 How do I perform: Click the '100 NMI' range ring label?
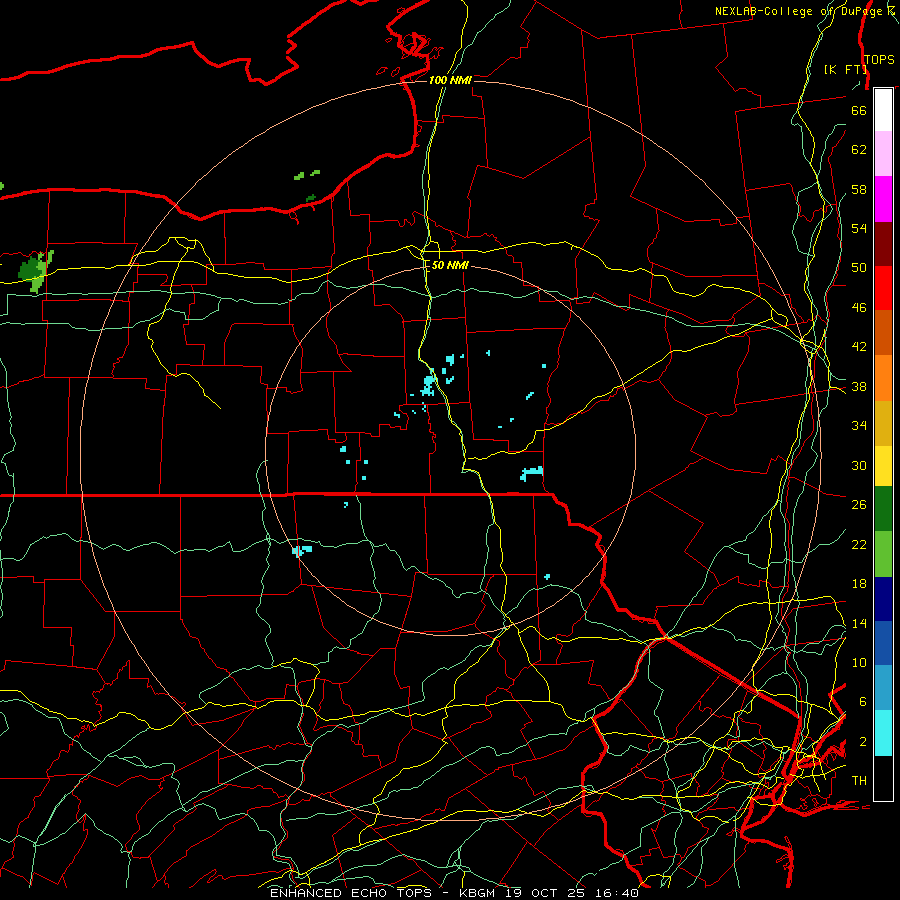[450, 80]
